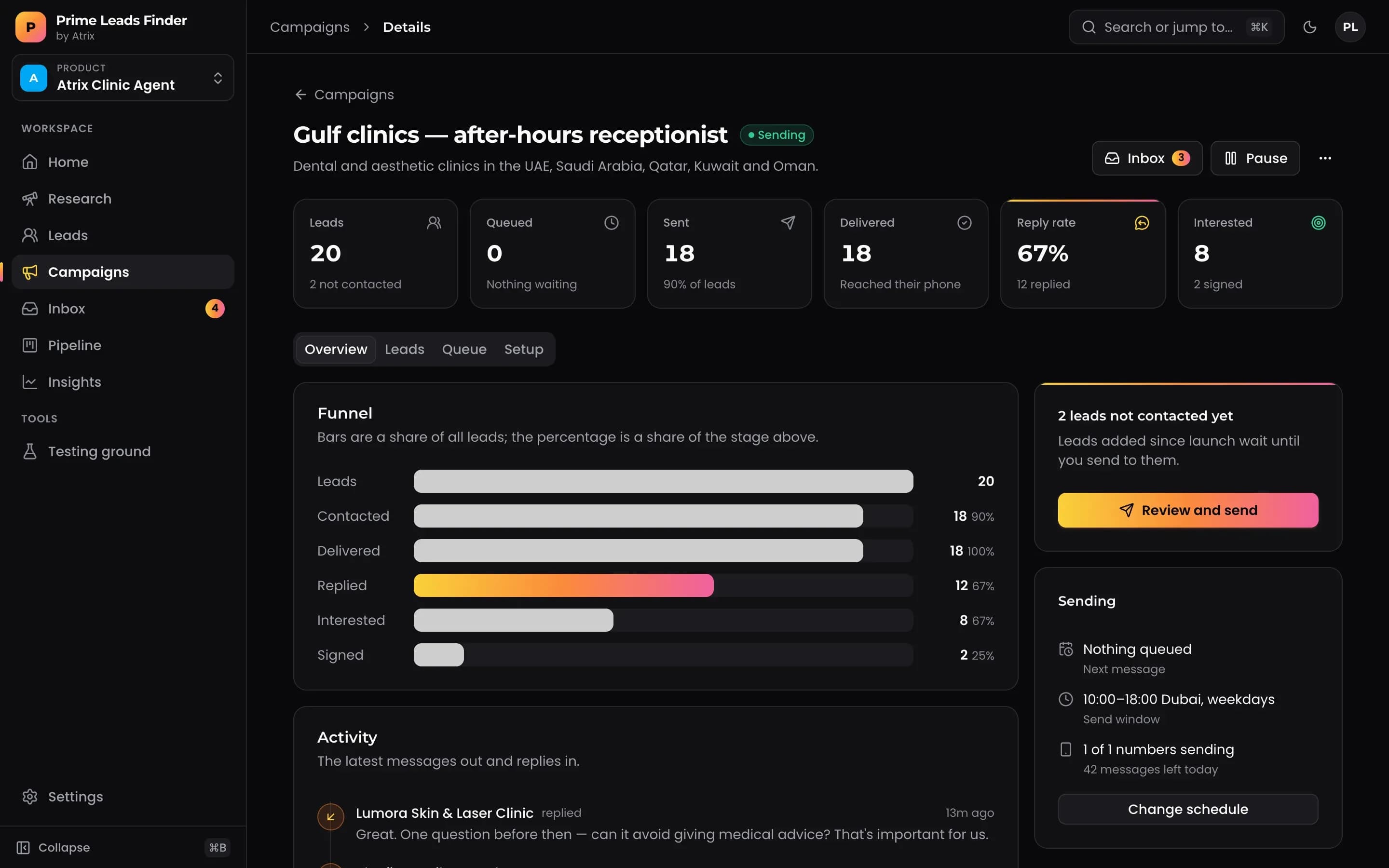
Task: Select Campaigns in the sidebar
Action: coord(123,272)
